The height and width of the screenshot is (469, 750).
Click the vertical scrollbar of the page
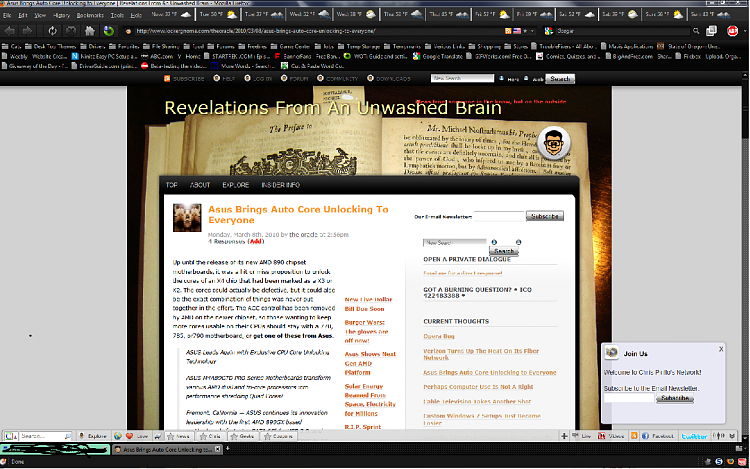(745, 256)
